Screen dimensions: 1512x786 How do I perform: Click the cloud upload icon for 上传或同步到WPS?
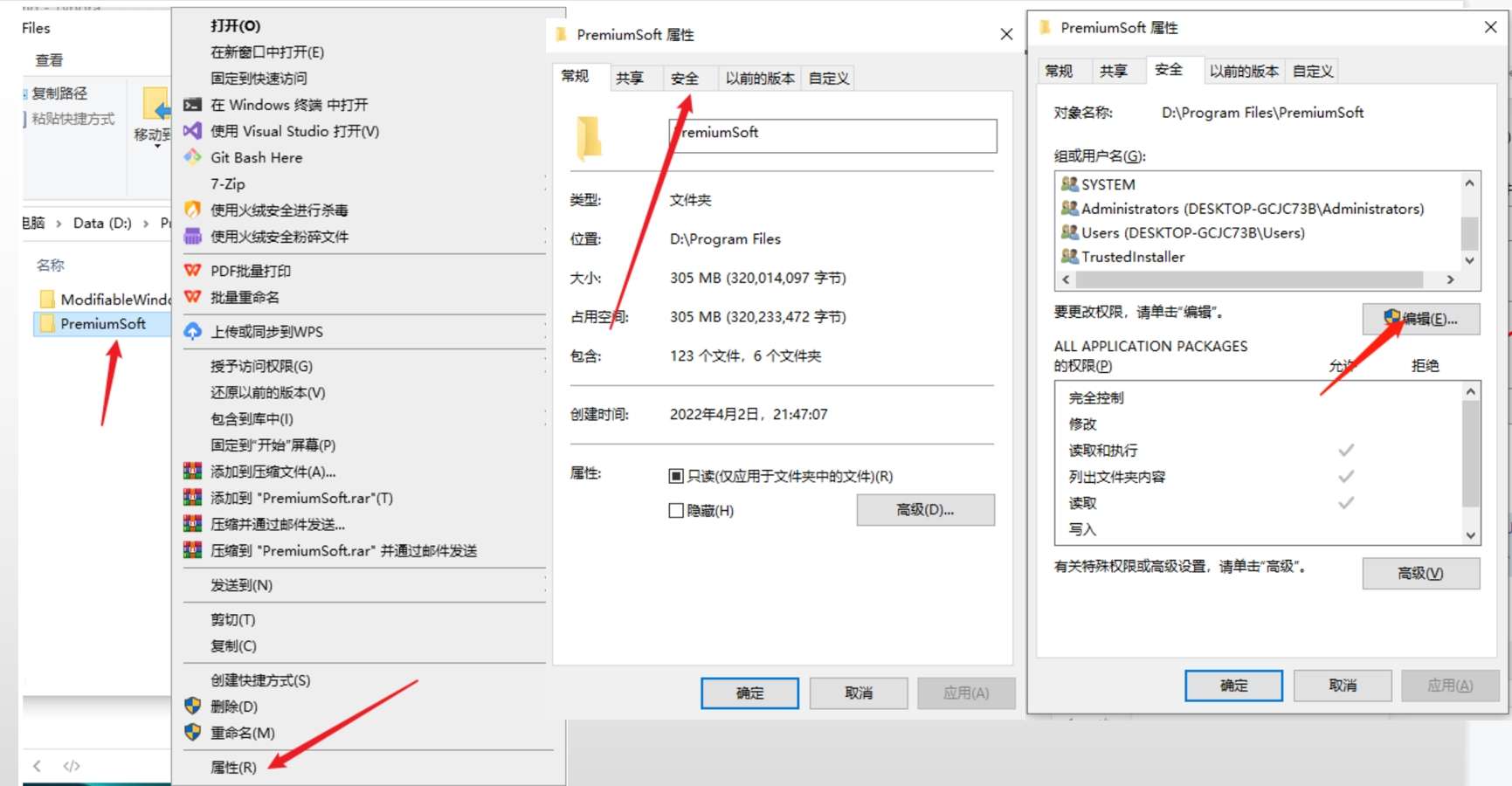tap(192, 332)
